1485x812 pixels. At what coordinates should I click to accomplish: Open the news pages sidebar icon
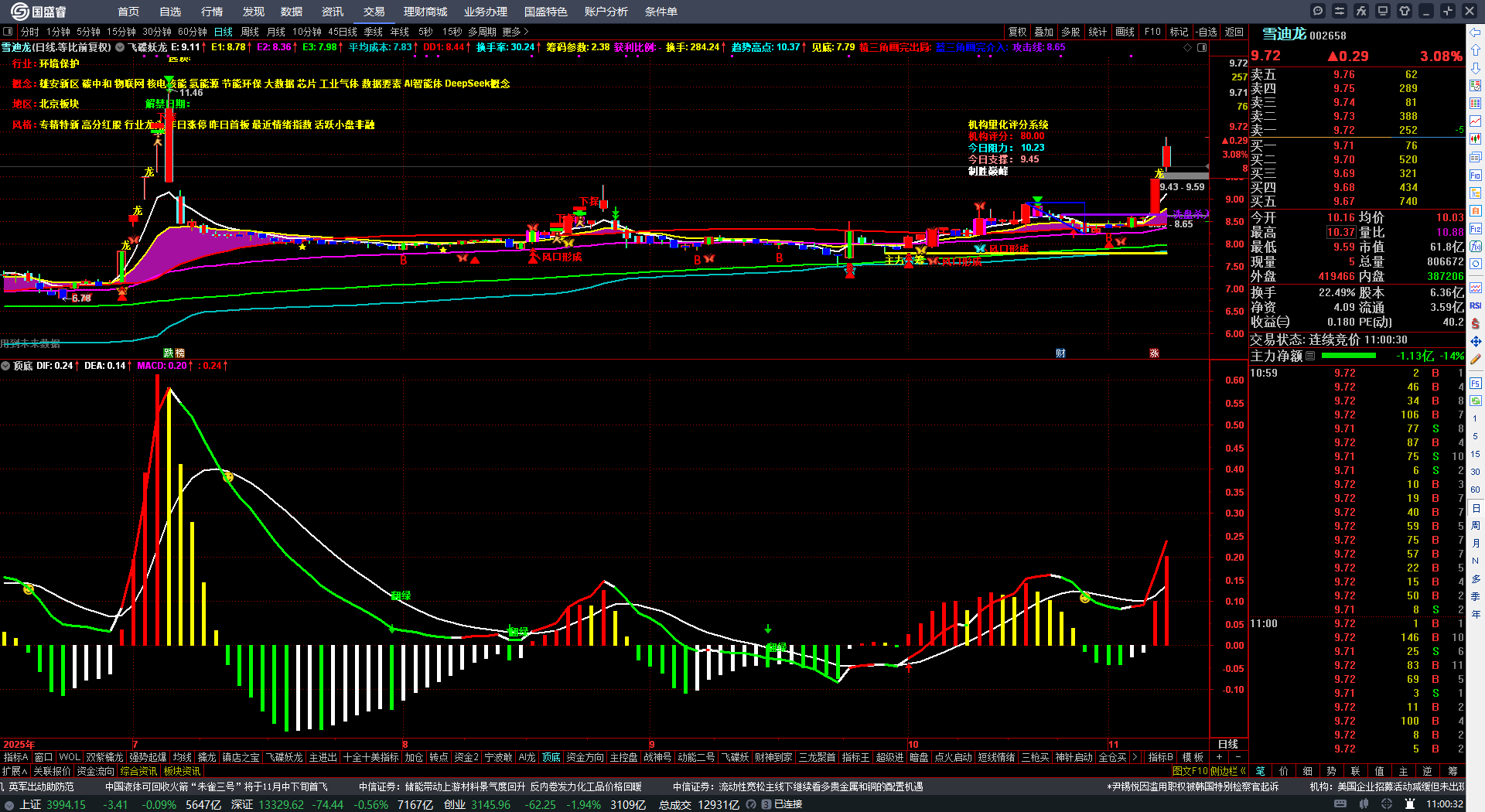(1476, 157)
